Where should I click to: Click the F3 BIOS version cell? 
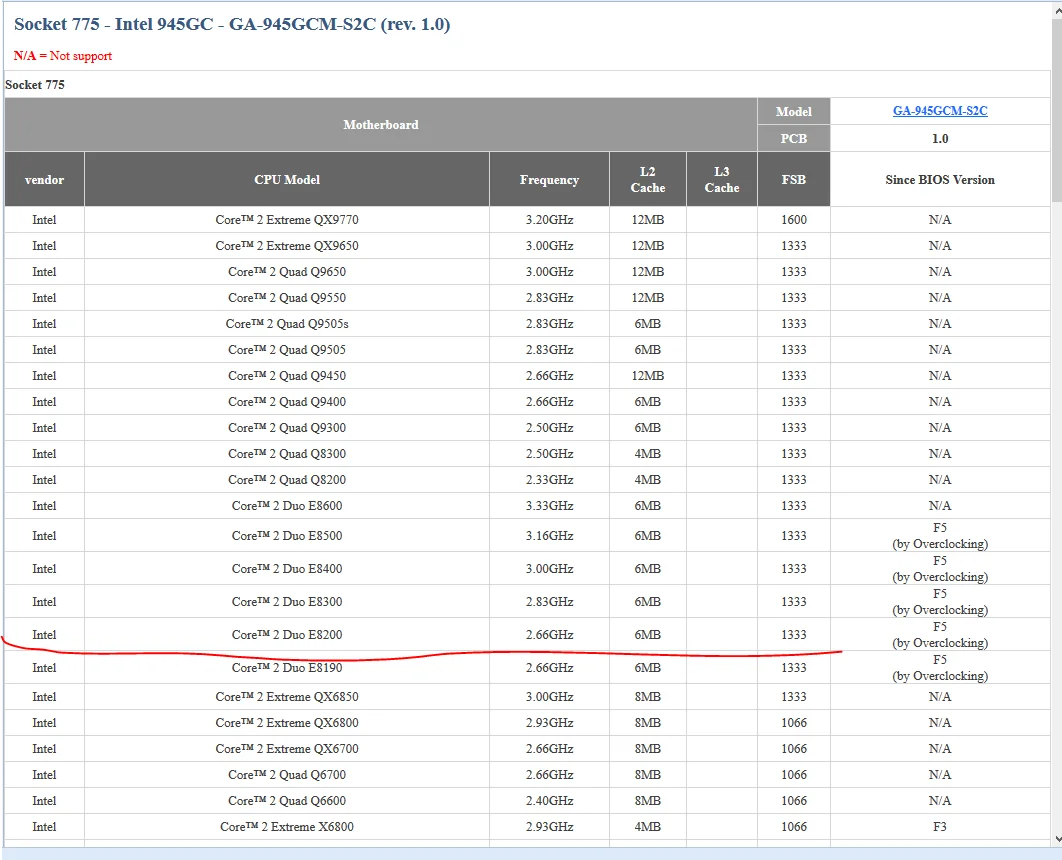pos(939,827)
